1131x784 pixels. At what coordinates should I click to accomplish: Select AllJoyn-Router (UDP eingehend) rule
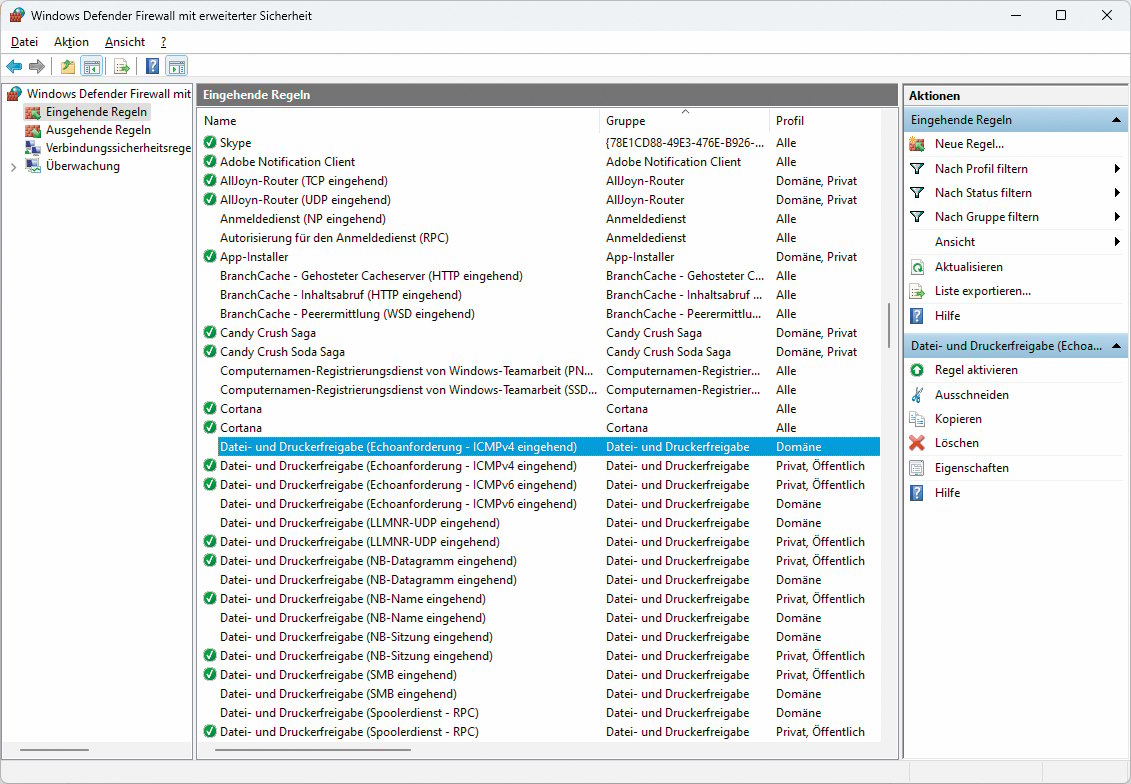pos(541,200)
